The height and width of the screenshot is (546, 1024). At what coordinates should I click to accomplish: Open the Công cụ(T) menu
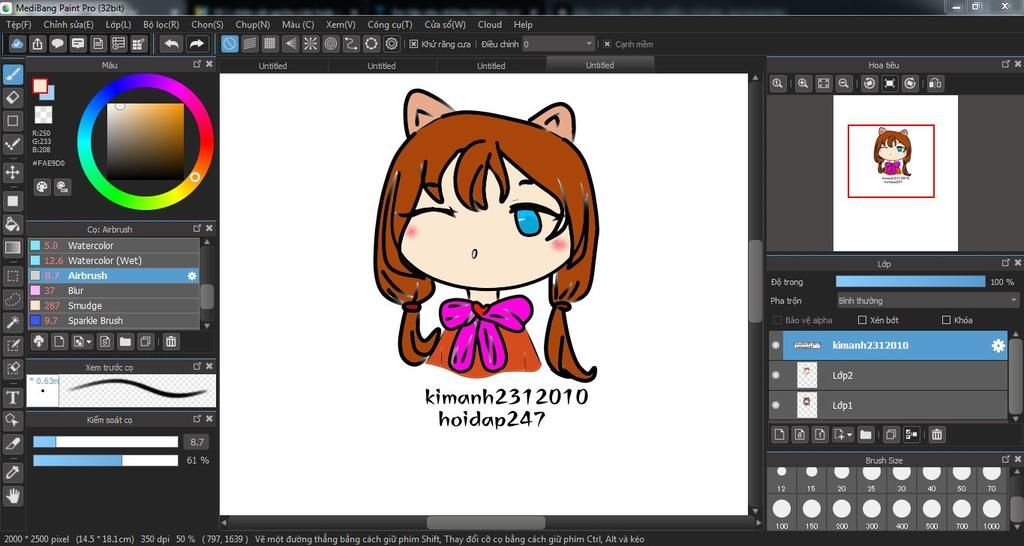click(x=390, y=25)
